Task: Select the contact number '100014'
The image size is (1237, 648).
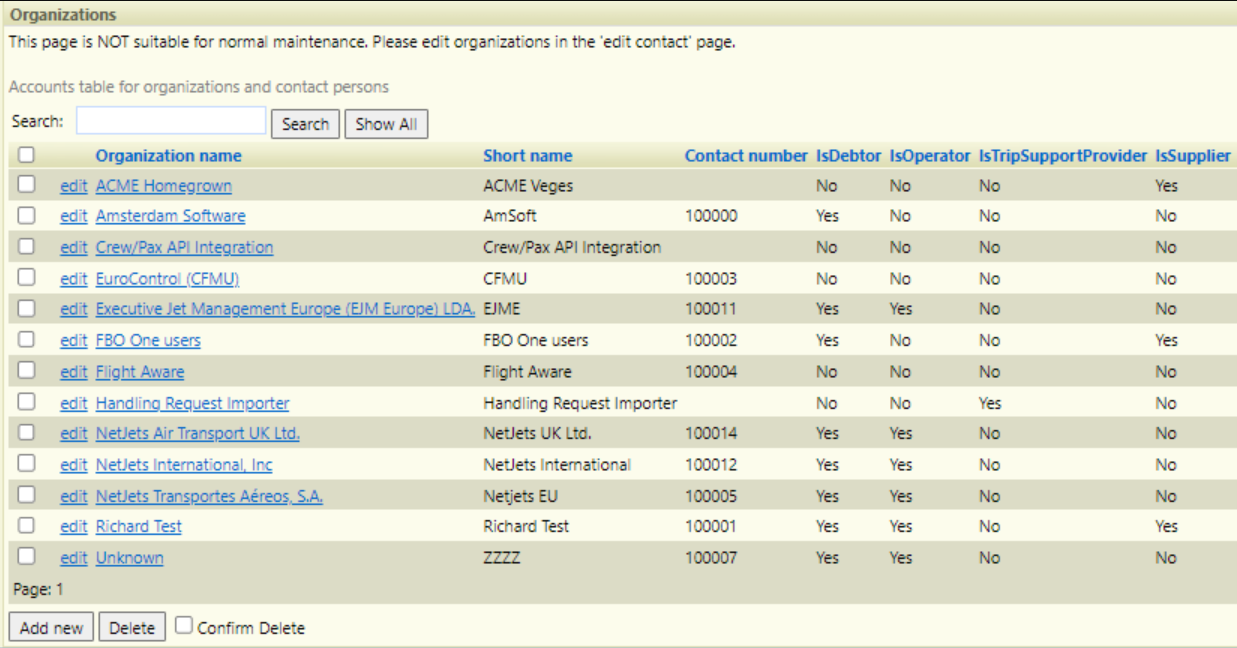Action: (x=712, y=434)
